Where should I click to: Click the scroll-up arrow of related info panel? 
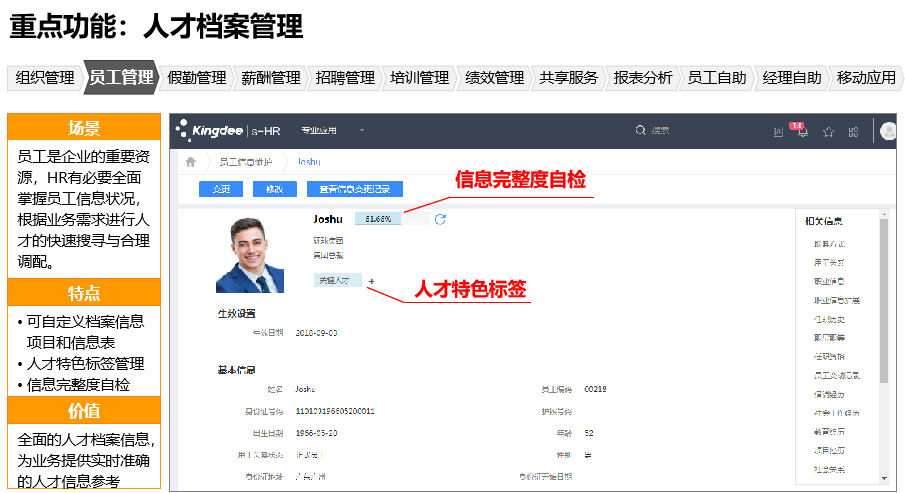tap(884, 214)
